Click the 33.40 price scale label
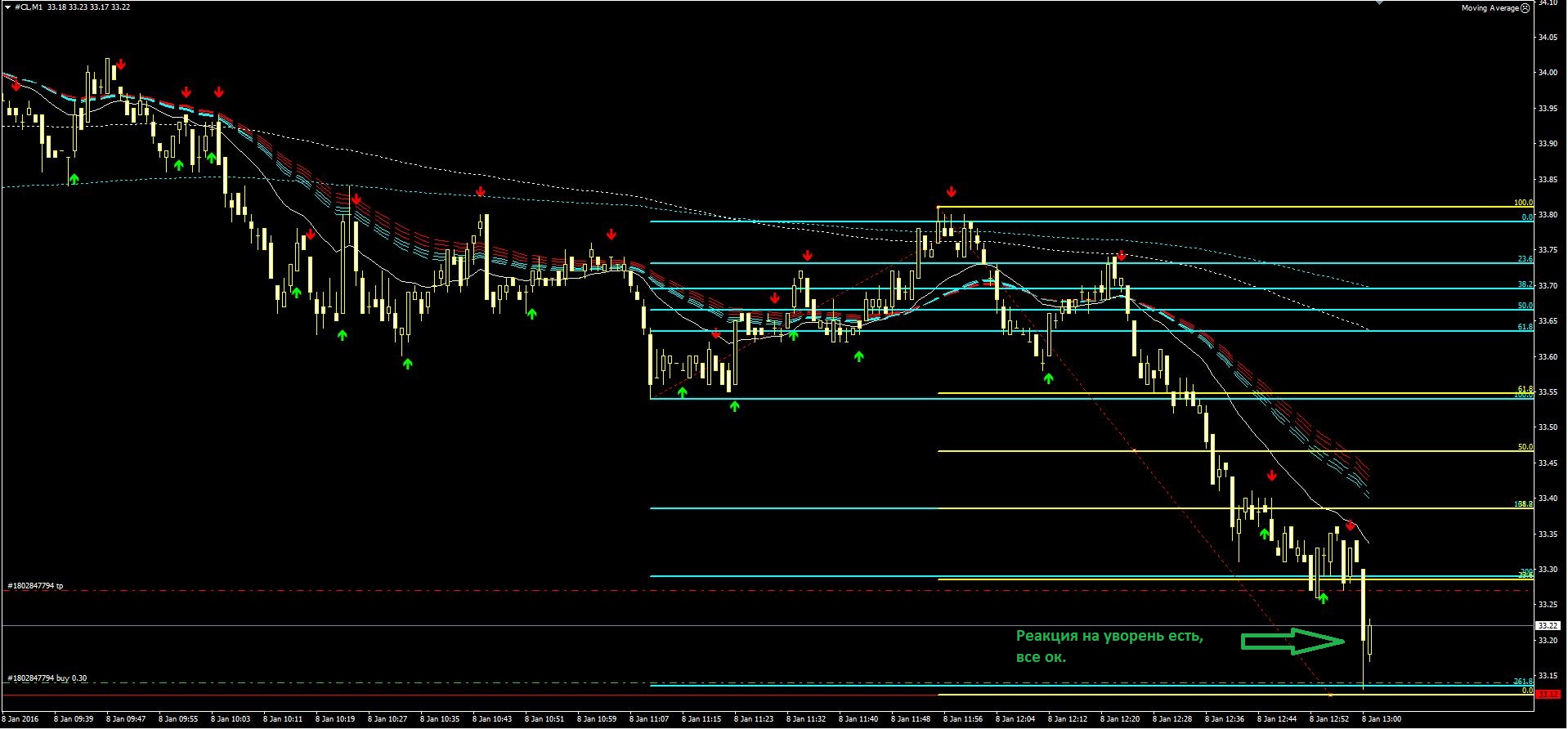The image size is (1568, 729). click(x=1548, y=499)
